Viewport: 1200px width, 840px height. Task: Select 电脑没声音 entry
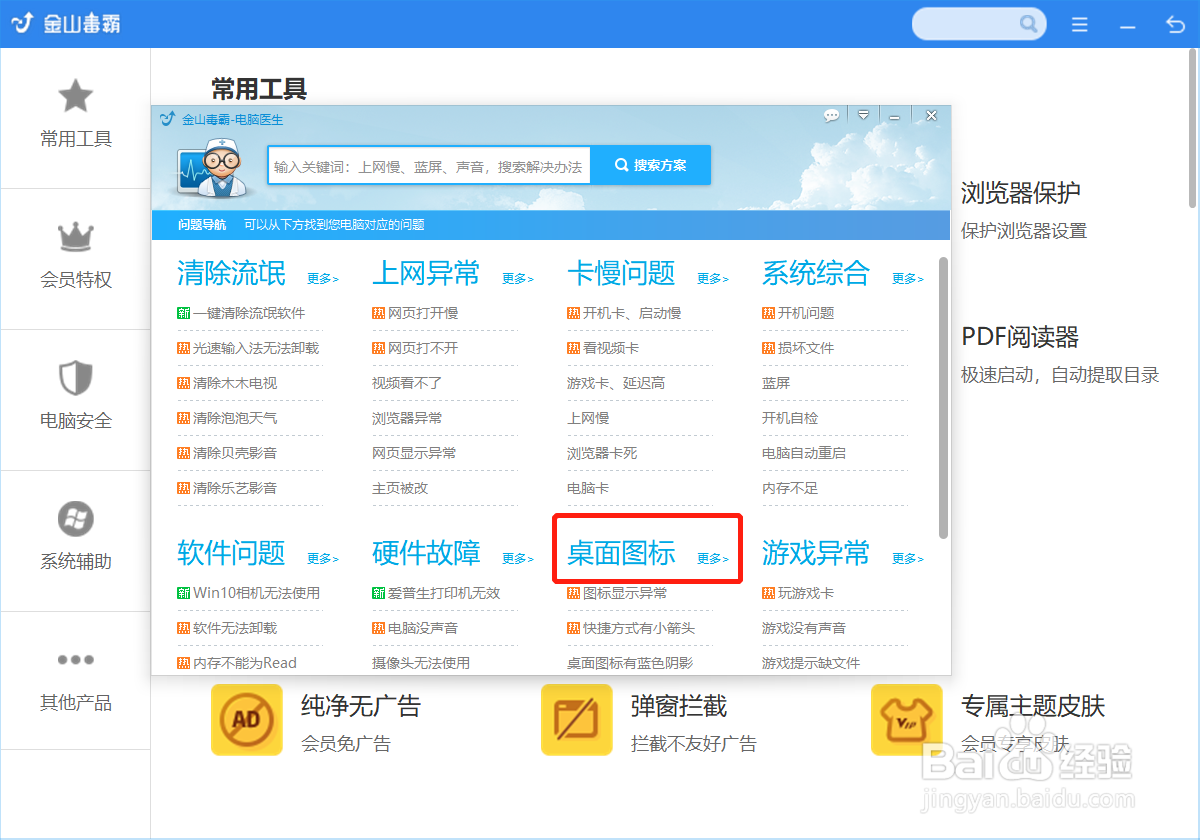pos(423,628)
